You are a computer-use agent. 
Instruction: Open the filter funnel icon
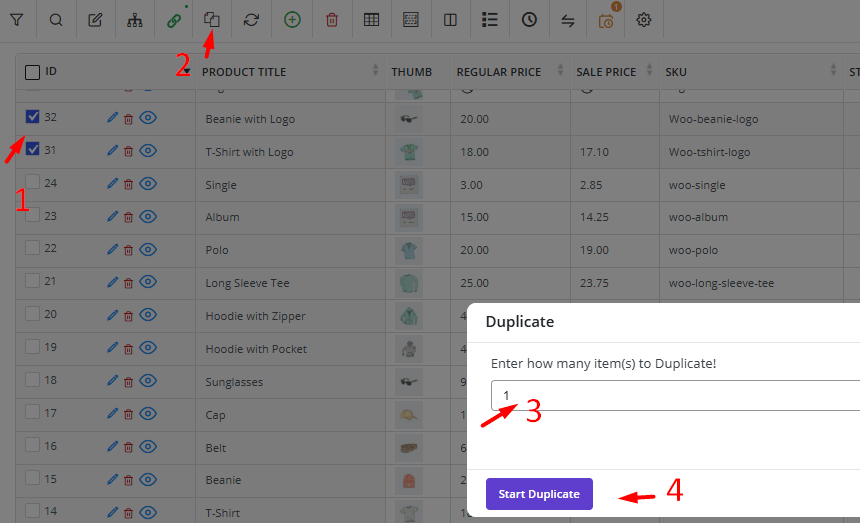point(16,20)
